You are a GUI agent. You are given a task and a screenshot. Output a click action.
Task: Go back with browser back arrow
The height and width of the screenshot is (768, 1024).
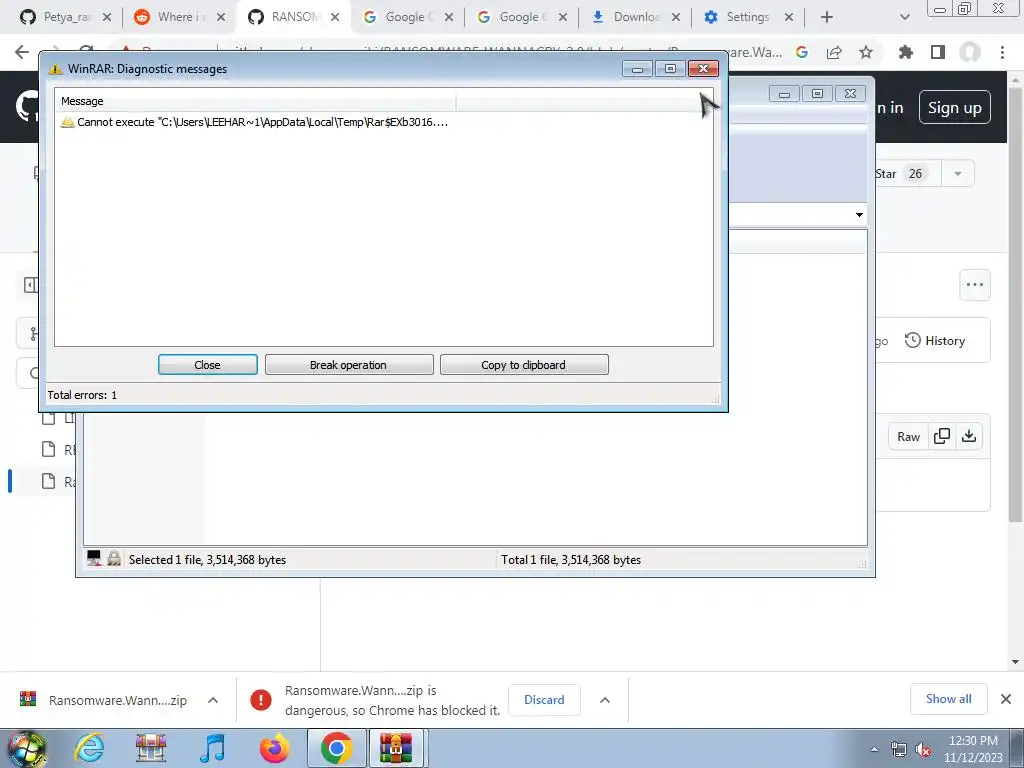tap(22, 52)
